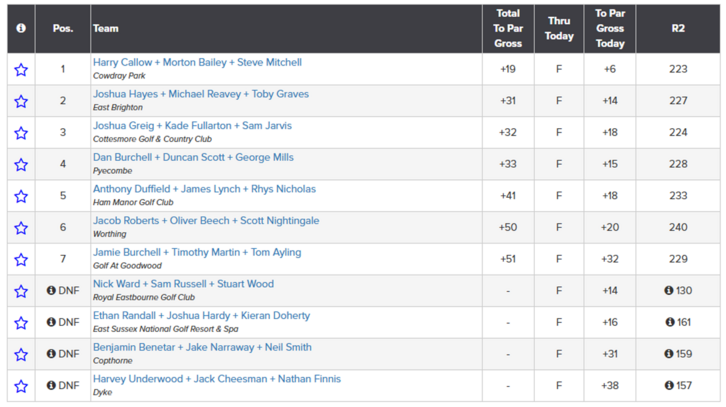Open Jacob Roberts + Oliver Beech team link
Screen dimensions: 726x407
pyautogui.click(x=206, y=221)
